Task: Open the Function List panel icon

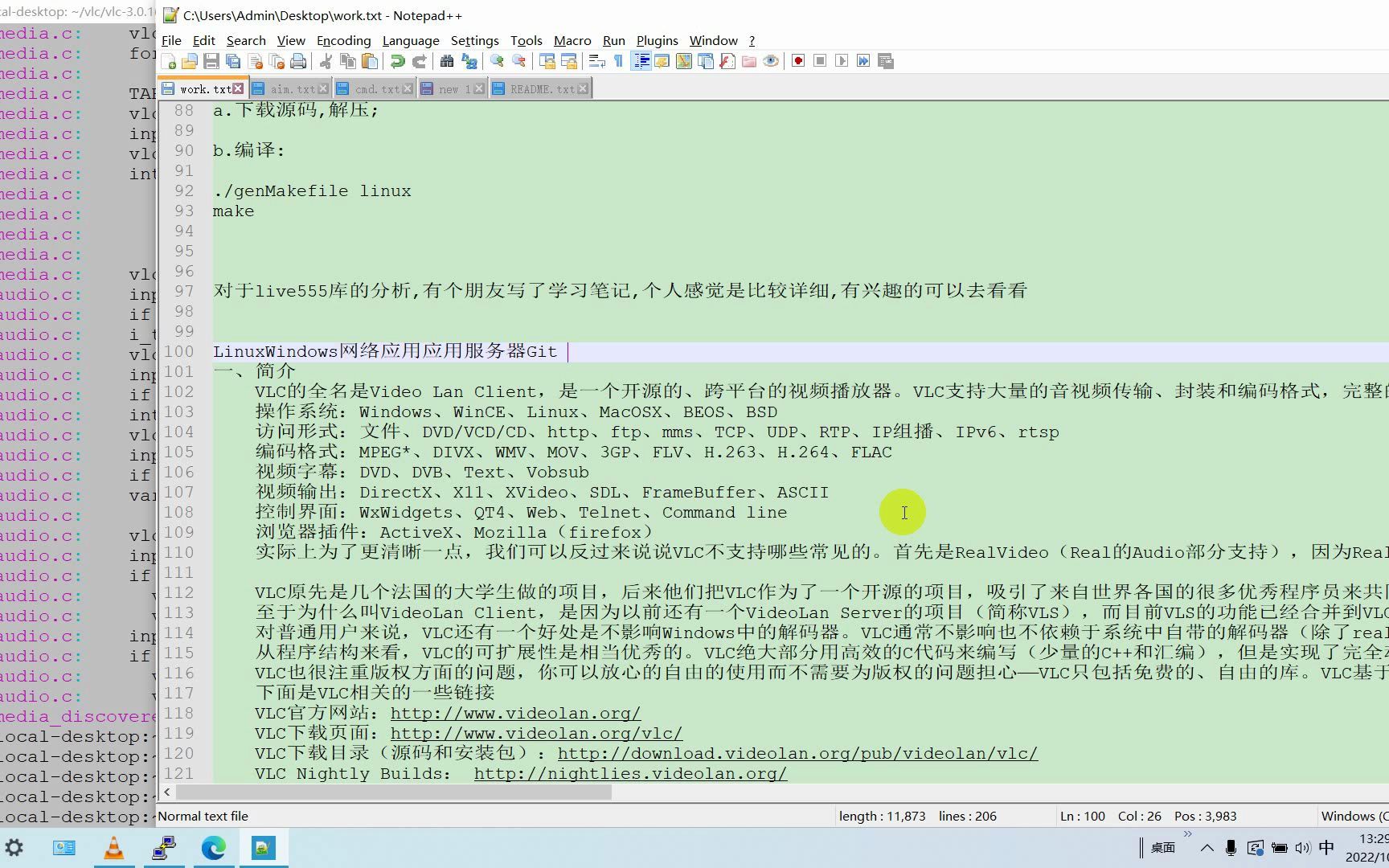Action: [727, 62]
